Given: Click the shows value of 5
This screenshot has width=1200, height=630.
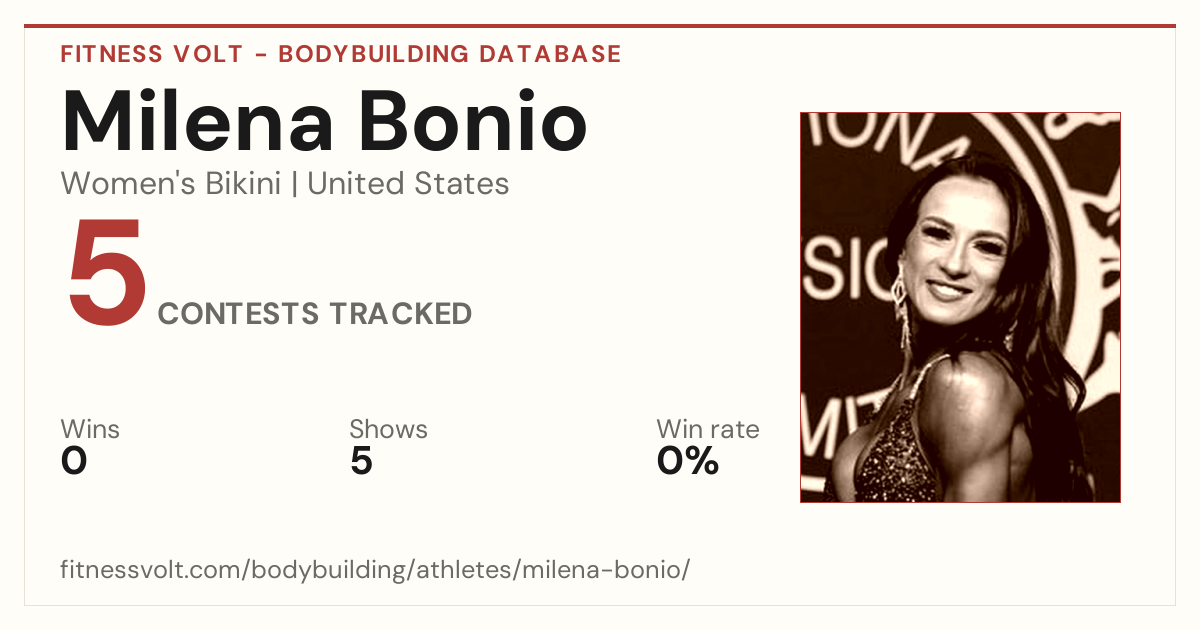Looking at the screenshot, I should pyautogui.click(x=361, y=461).
